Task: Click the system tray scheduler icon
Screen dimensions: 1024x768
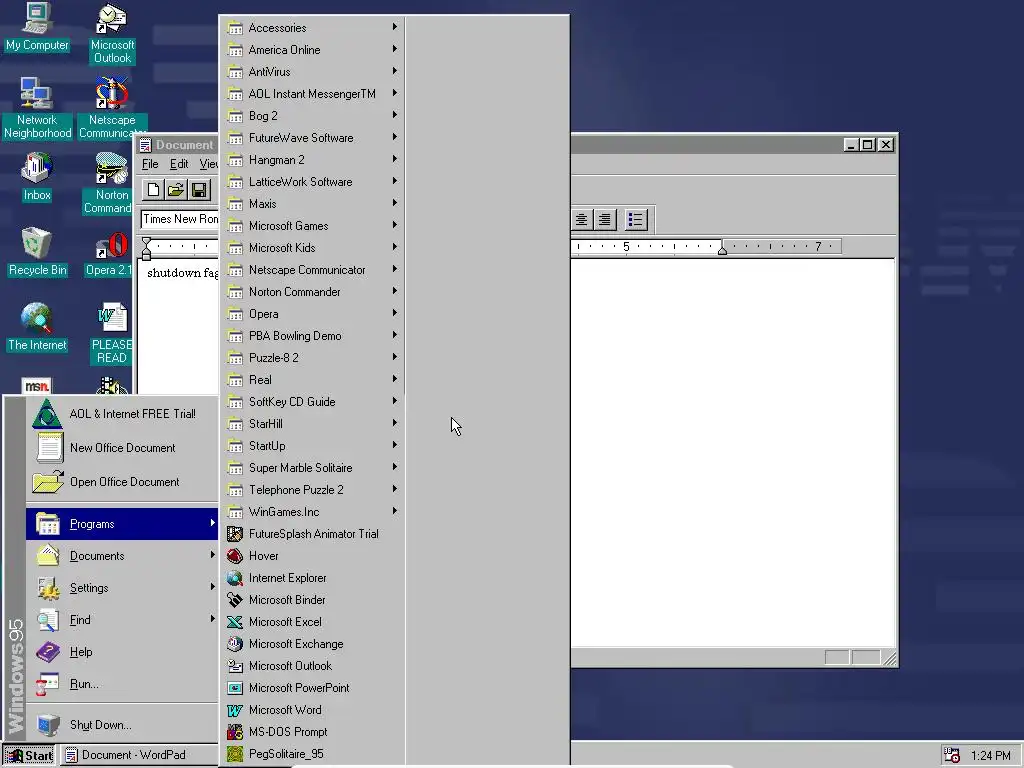Action: click(952, 755)
